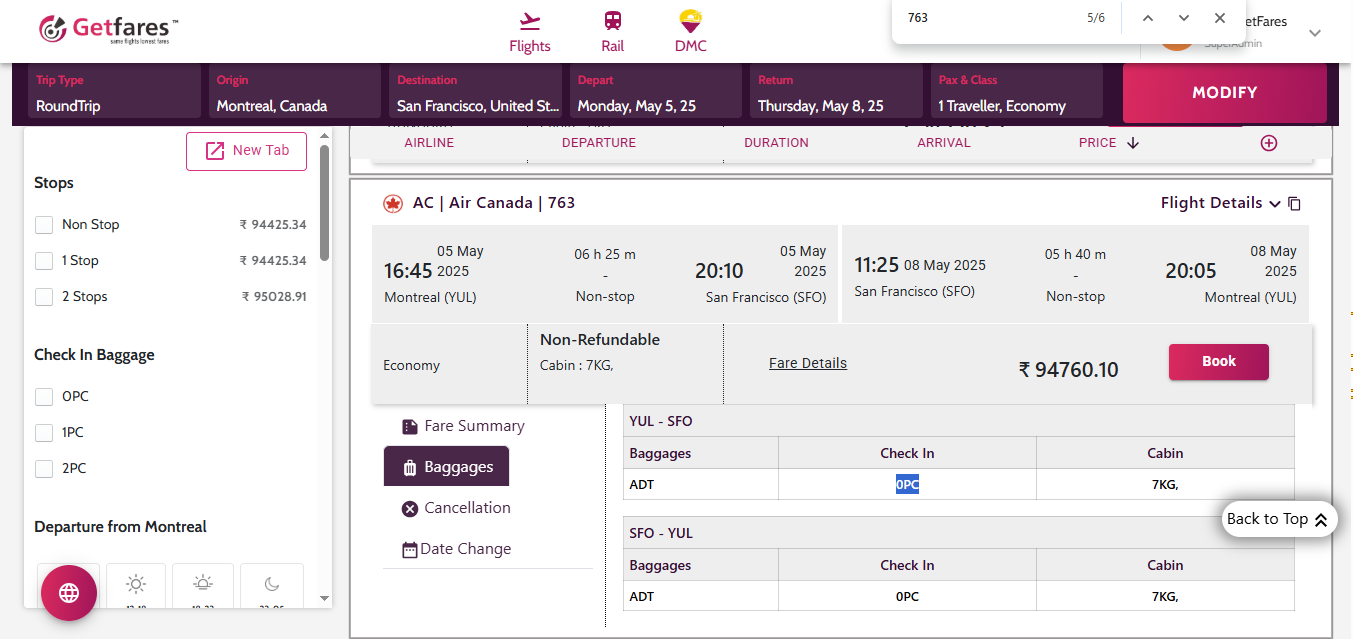
Task: Open the Rail section icon
Action: click(612, 22)
